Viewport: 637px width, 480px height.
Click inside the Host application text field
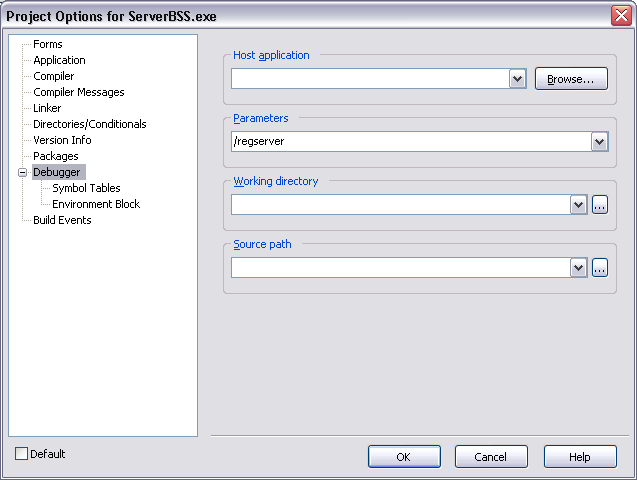click(x=369, y=79)
